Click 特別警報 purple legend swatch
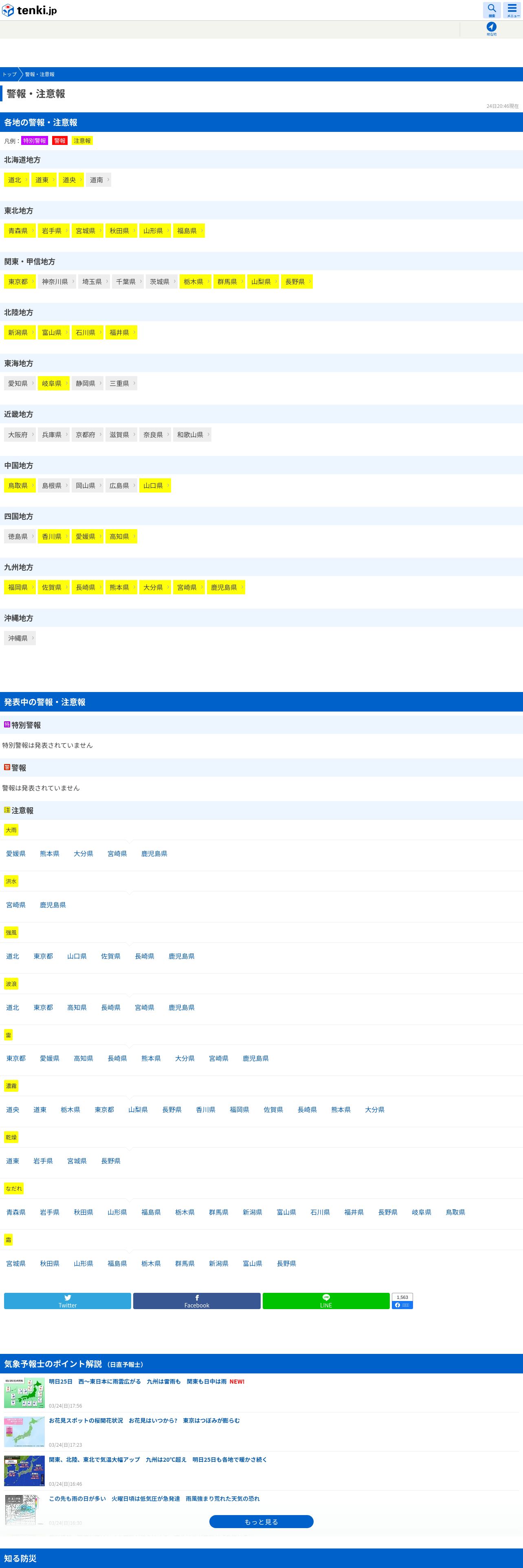Image resolution: width=523 pixels, height=1568 pixels. tap(35, 140)
